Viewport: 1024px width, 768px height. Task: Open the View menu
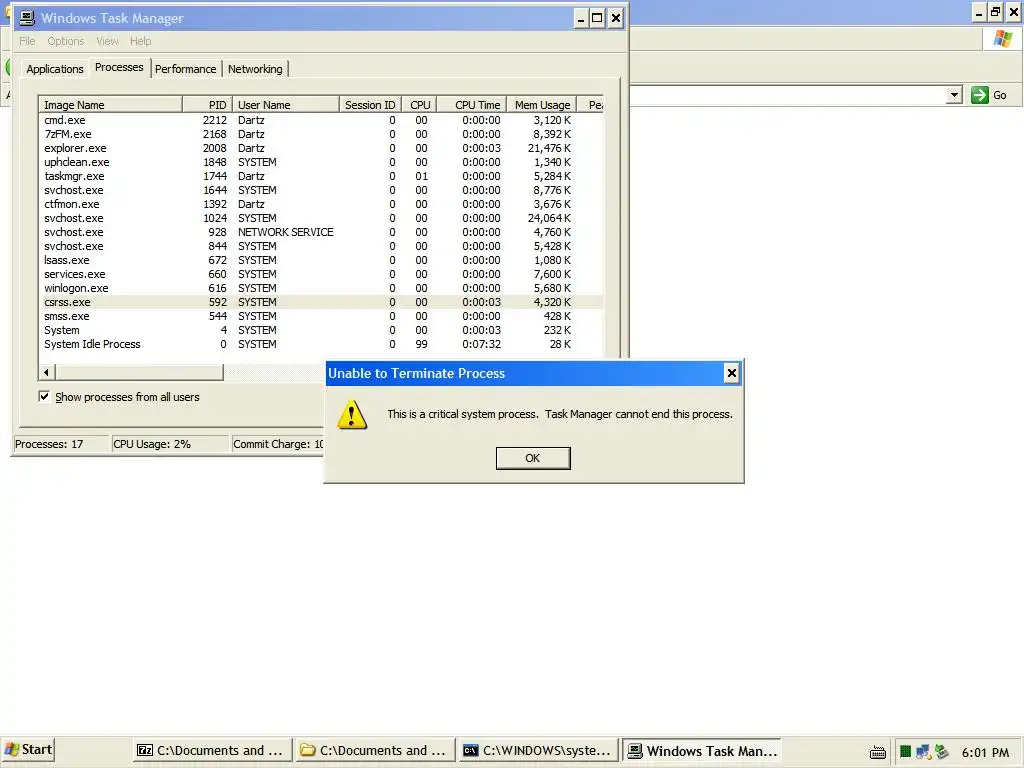click(107, 41)
